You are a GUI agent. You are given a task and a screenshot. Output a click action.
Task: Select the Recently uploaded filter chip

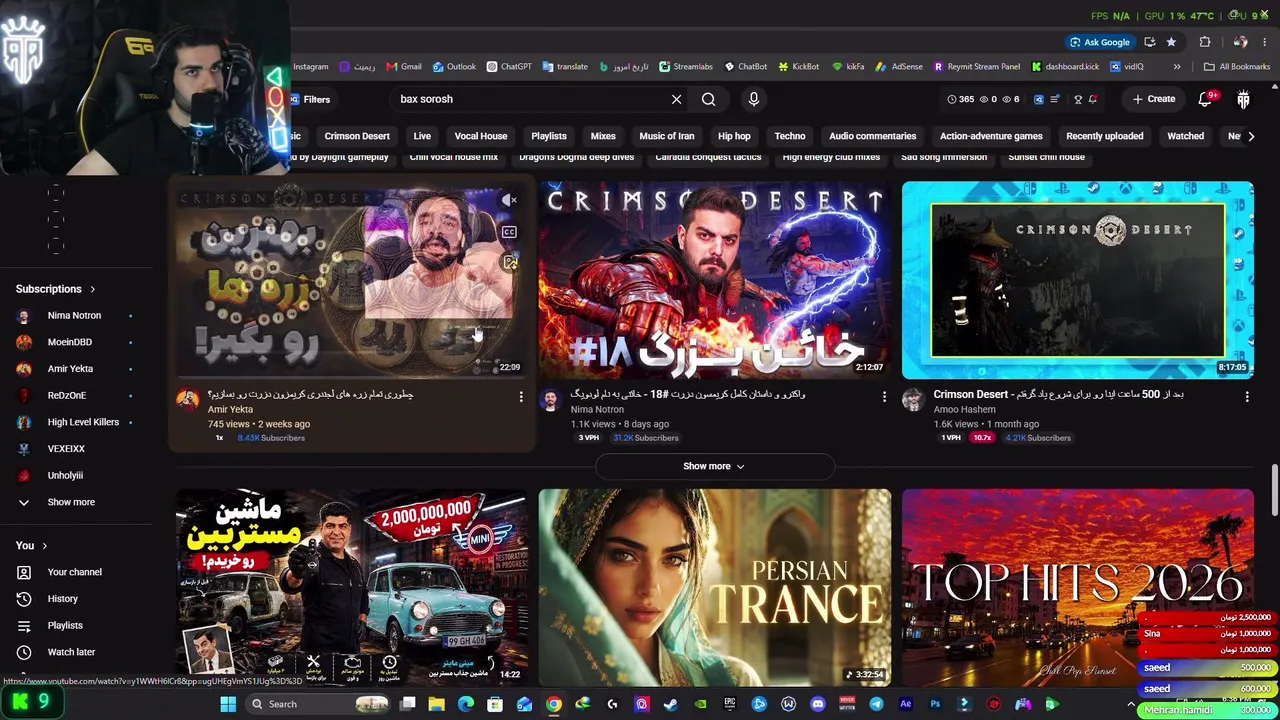tap(1105, 136)
